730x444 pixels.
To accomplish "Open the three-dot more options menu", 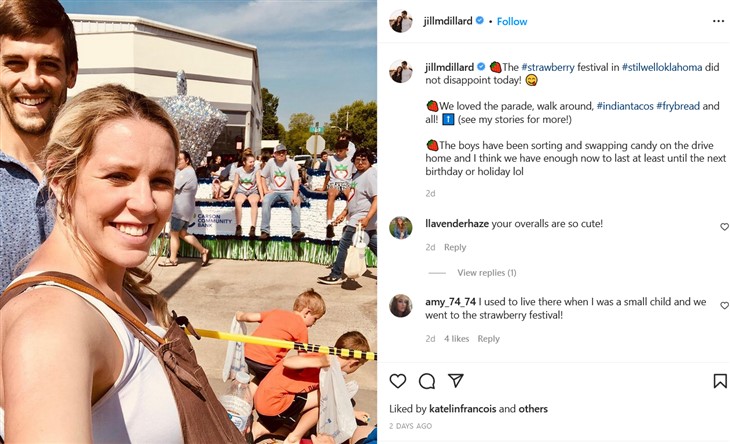I will [x=718, y=21].
